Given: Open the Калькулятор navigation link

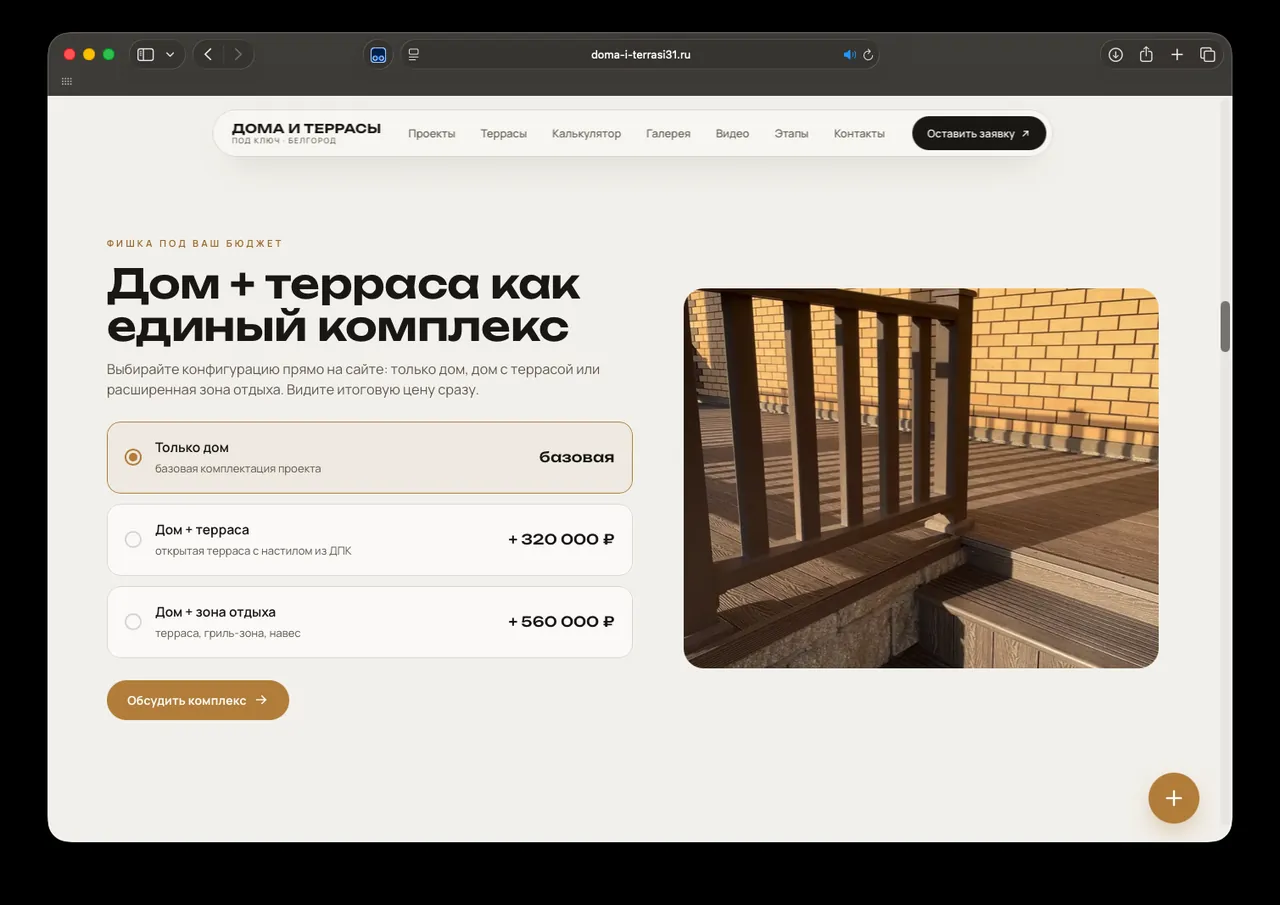Looking at the screenshot, I should (x=586, y=134).
